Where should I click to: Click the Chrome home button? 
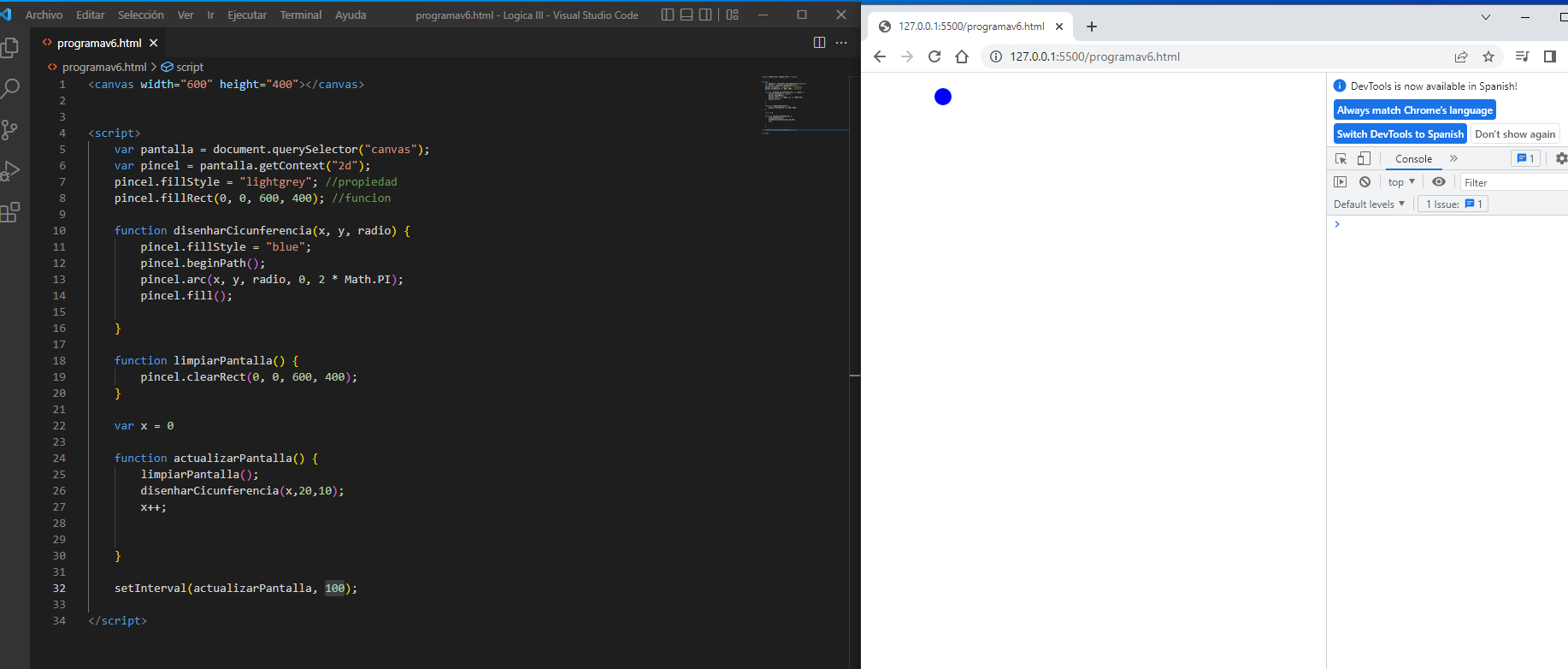tap(962, 56)
